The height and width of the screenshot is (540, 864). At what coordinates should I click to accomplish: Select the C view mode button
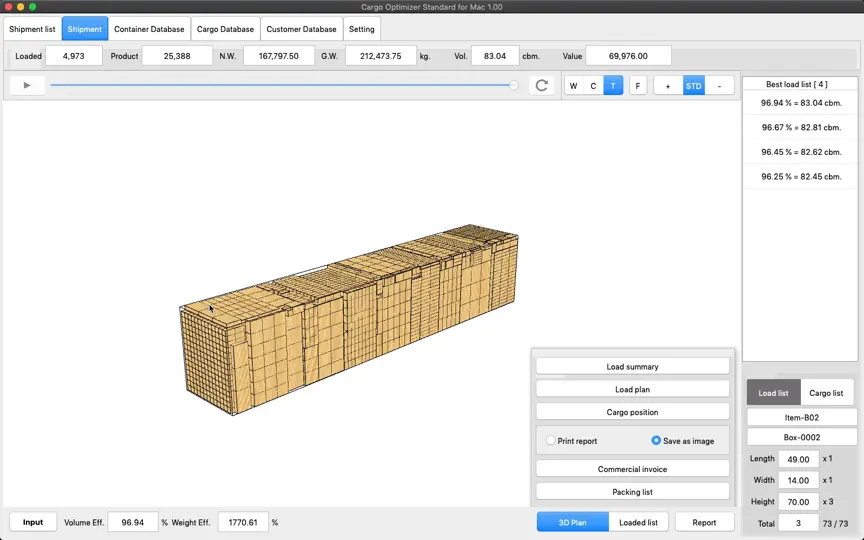(593, 86)
